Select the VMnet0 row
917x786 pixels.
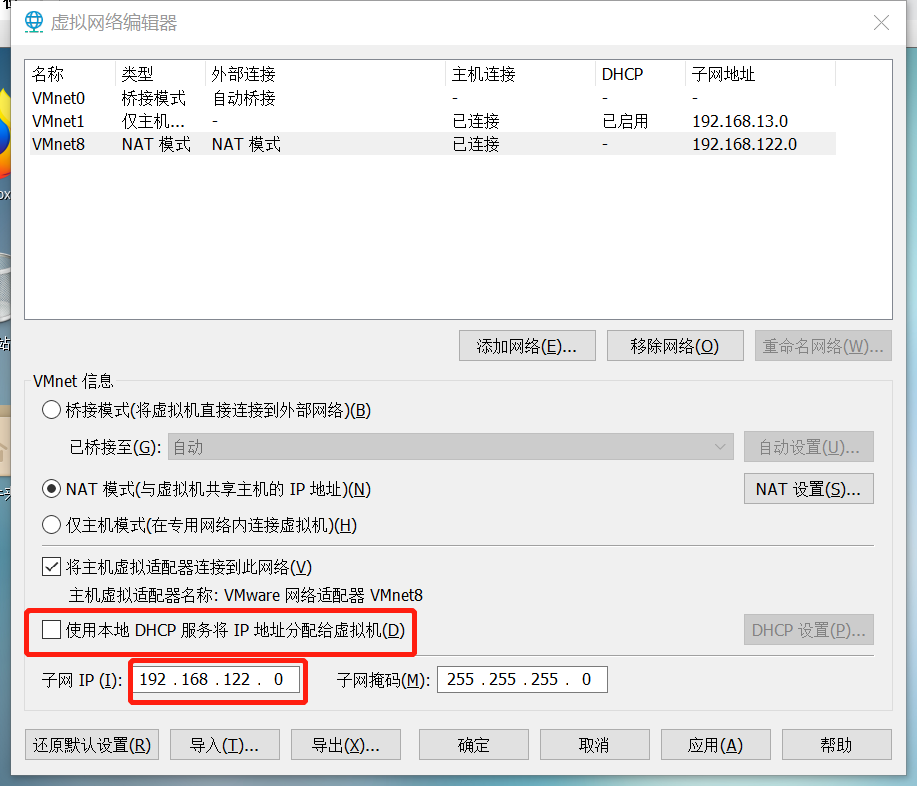click(433, 98)
